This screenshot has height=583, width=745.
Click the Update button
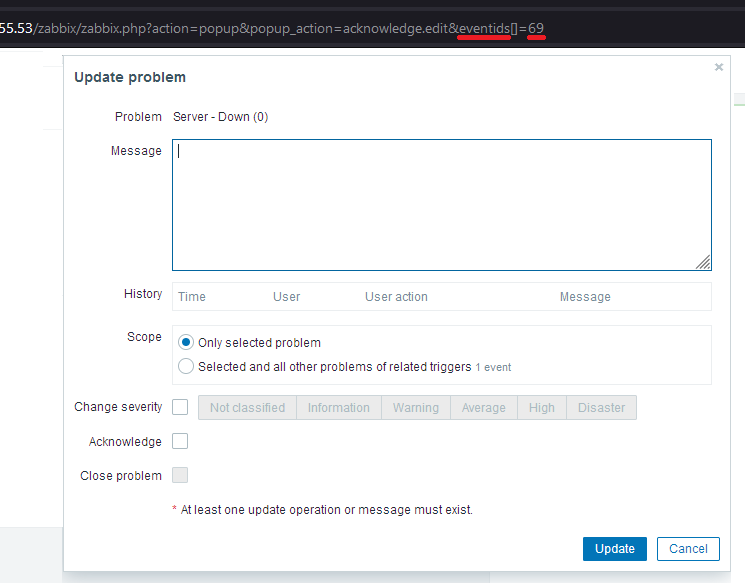coord(614,548)
